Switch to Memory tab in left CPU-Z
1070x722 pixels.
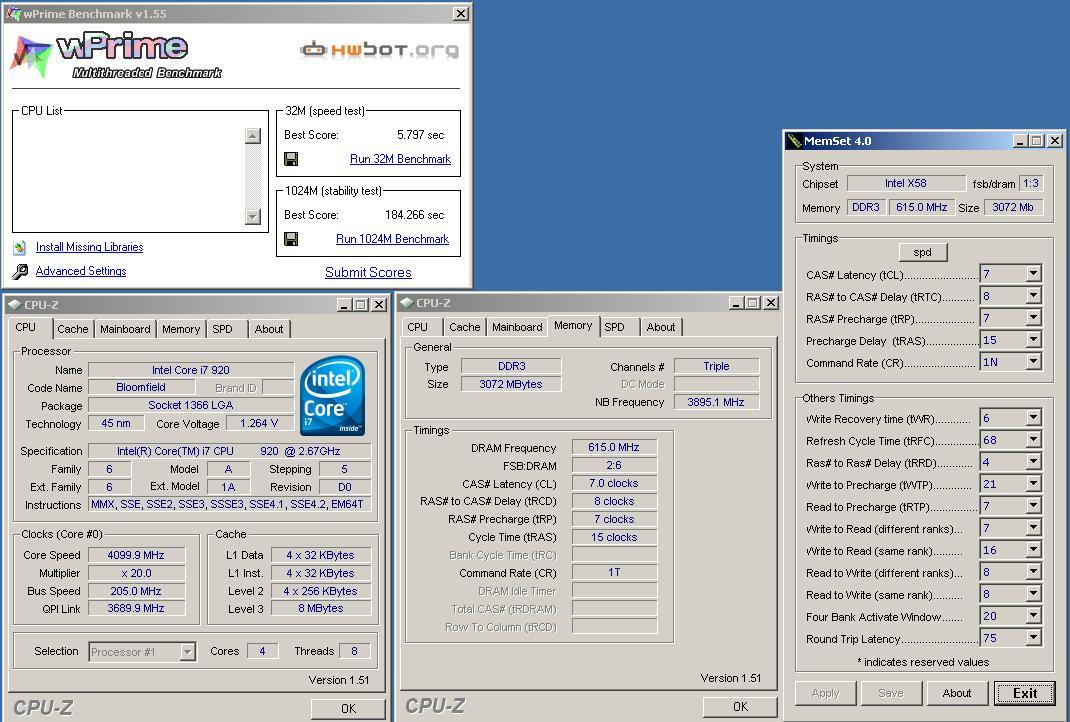(181, 329)
